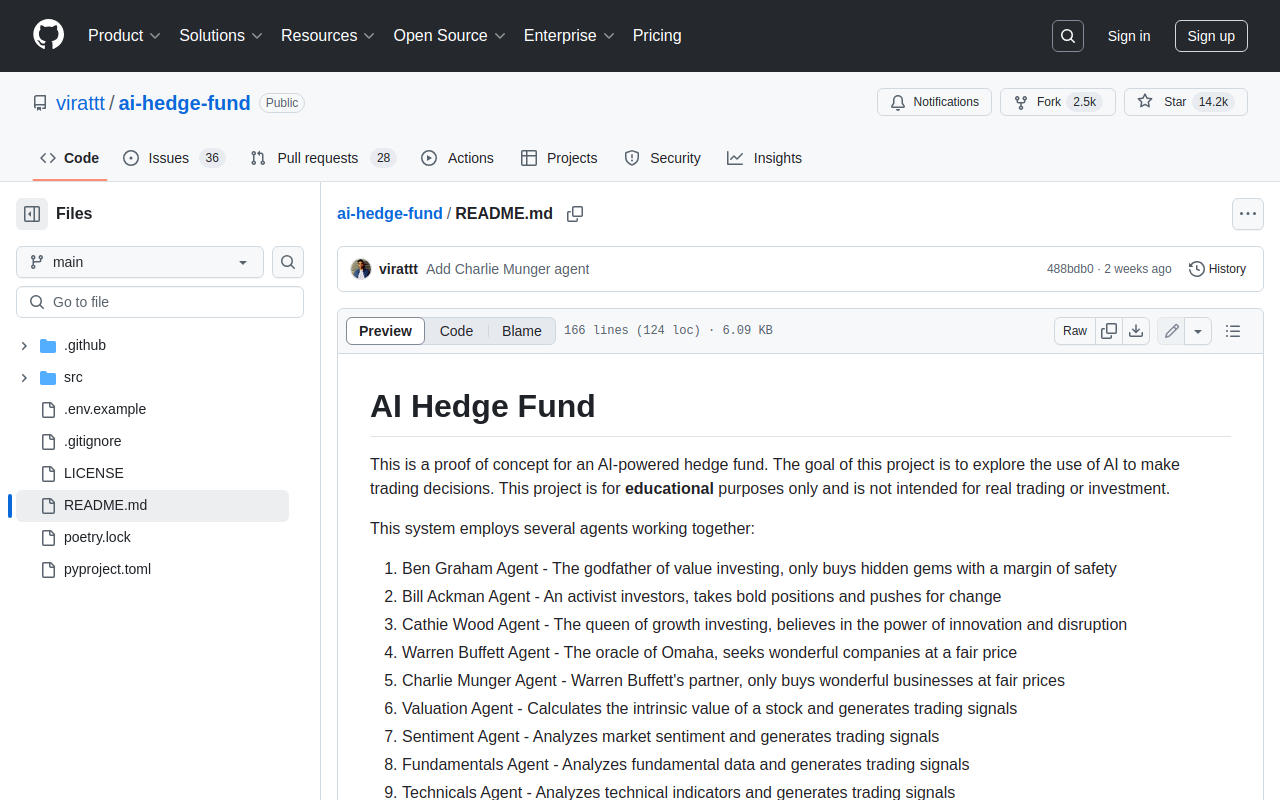Open the search magnifier in header
The height and width of the screenshot is (800, 1280).
click(1068, 36)
